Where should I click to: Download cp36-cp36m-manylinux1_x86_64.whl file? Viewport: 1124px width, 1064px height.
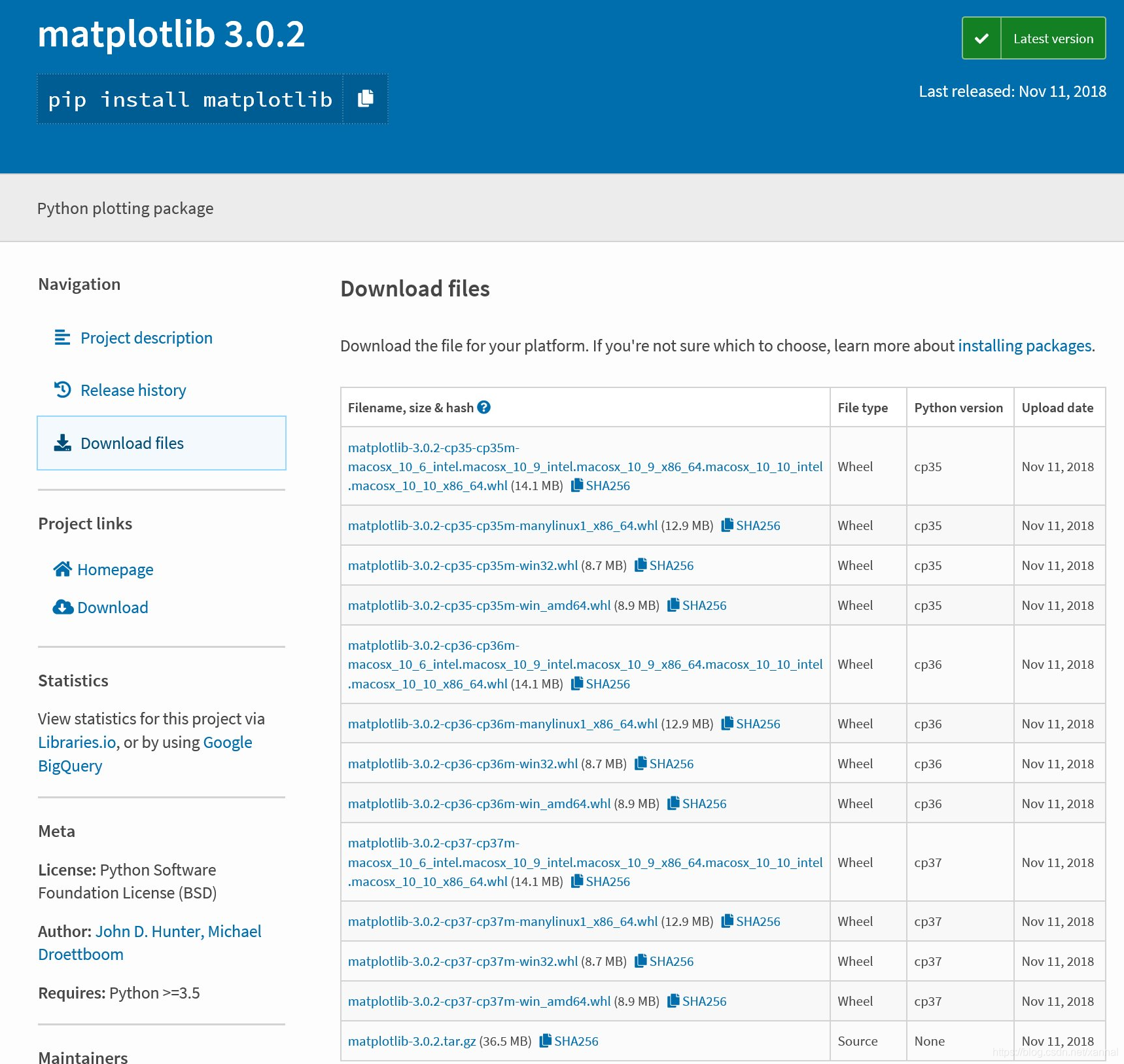502,724
